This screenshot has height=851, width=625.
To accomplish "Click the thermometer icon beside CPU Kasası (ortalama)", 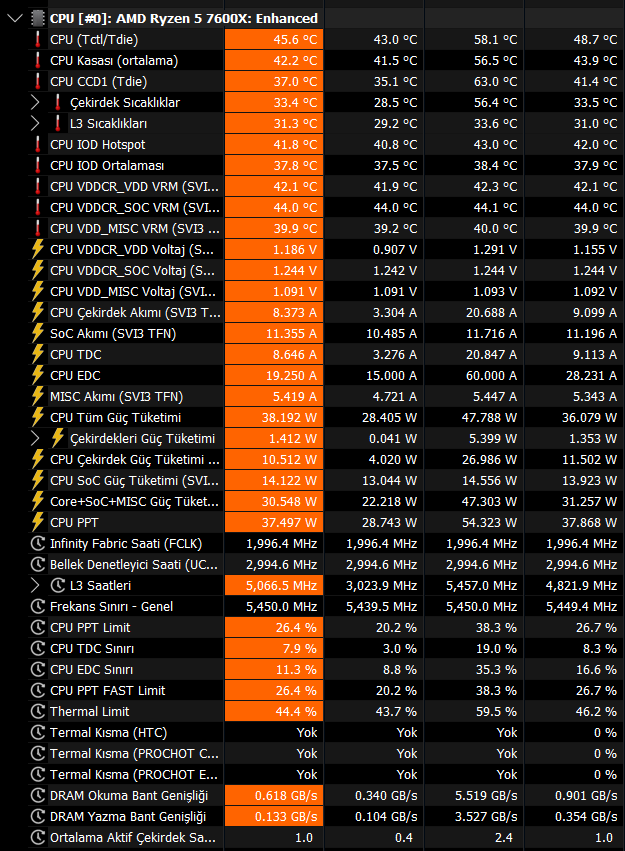I will point(37,61).
